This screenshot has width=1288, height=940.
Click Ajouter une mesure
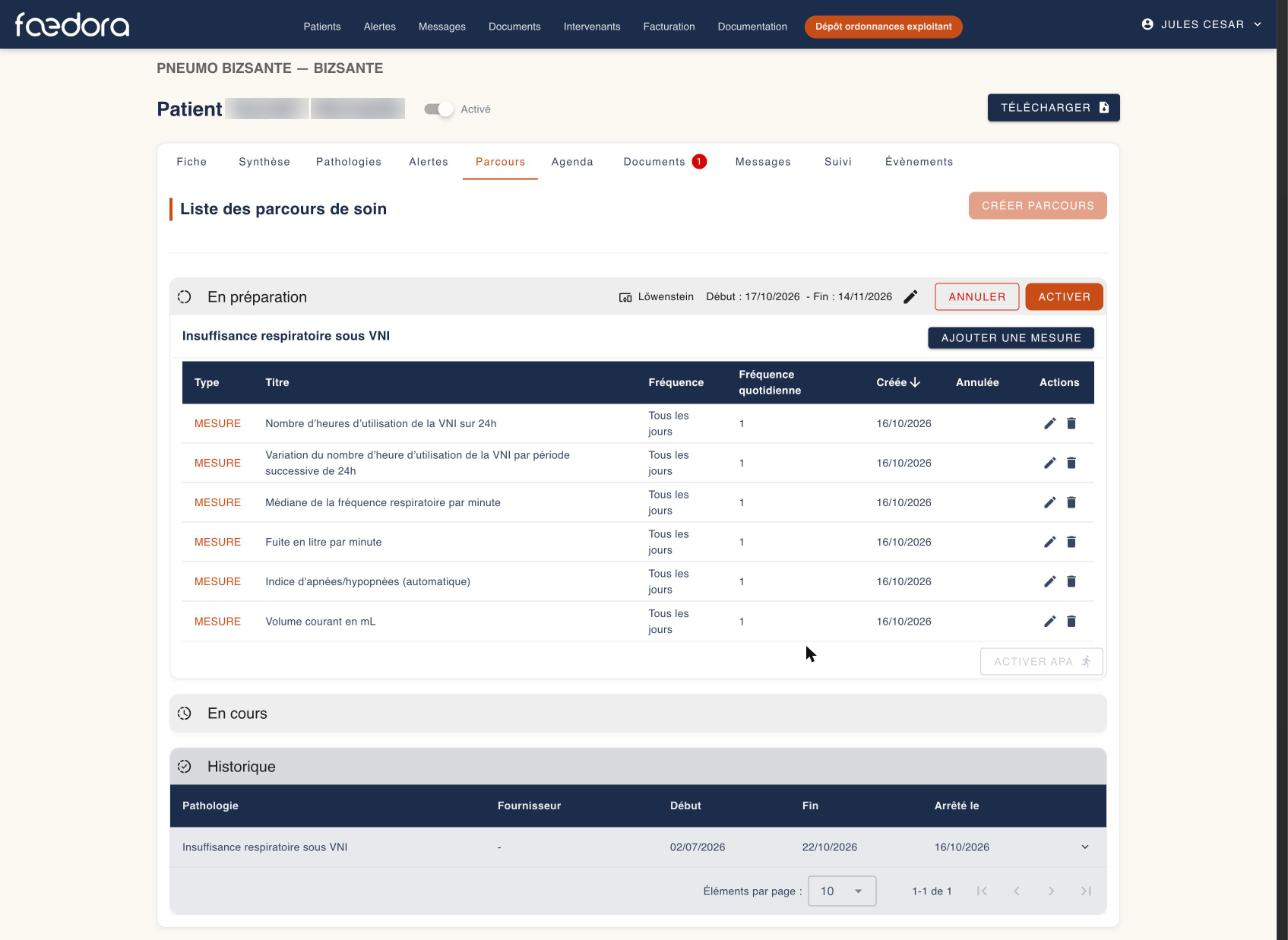coord(1011,338)
